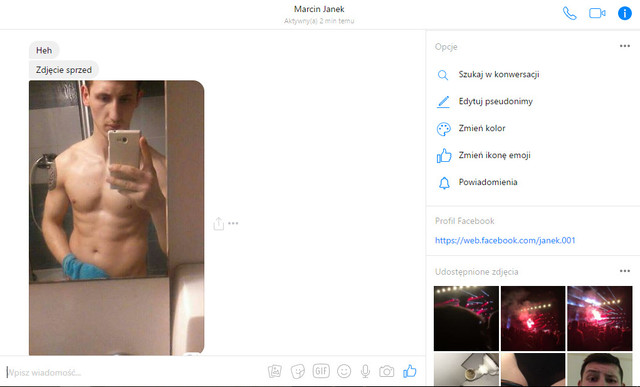This screenshot has height=387, width=640.
Task: Open the shared face selfie thumbnail
Action: tap(600, 369)
